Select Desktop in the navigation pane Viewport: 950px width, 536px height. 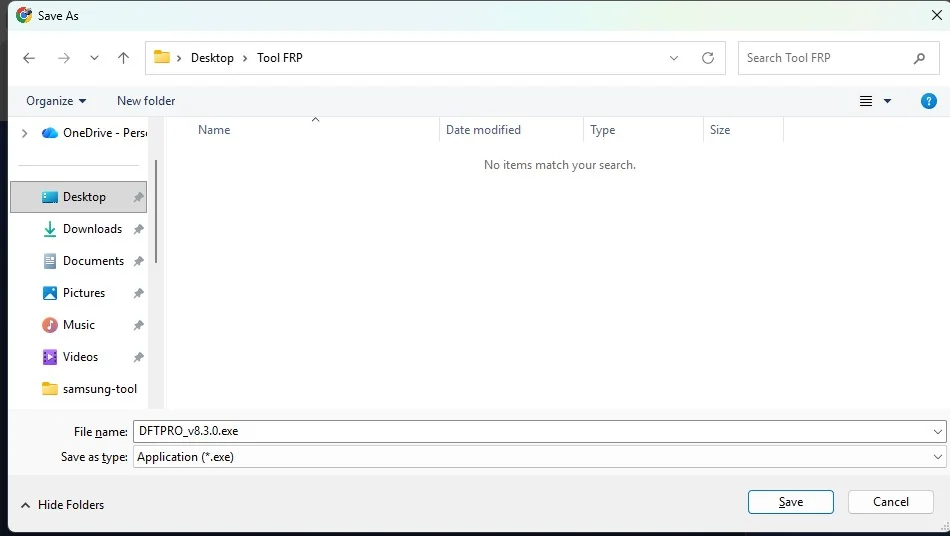[x=79, y=197]
